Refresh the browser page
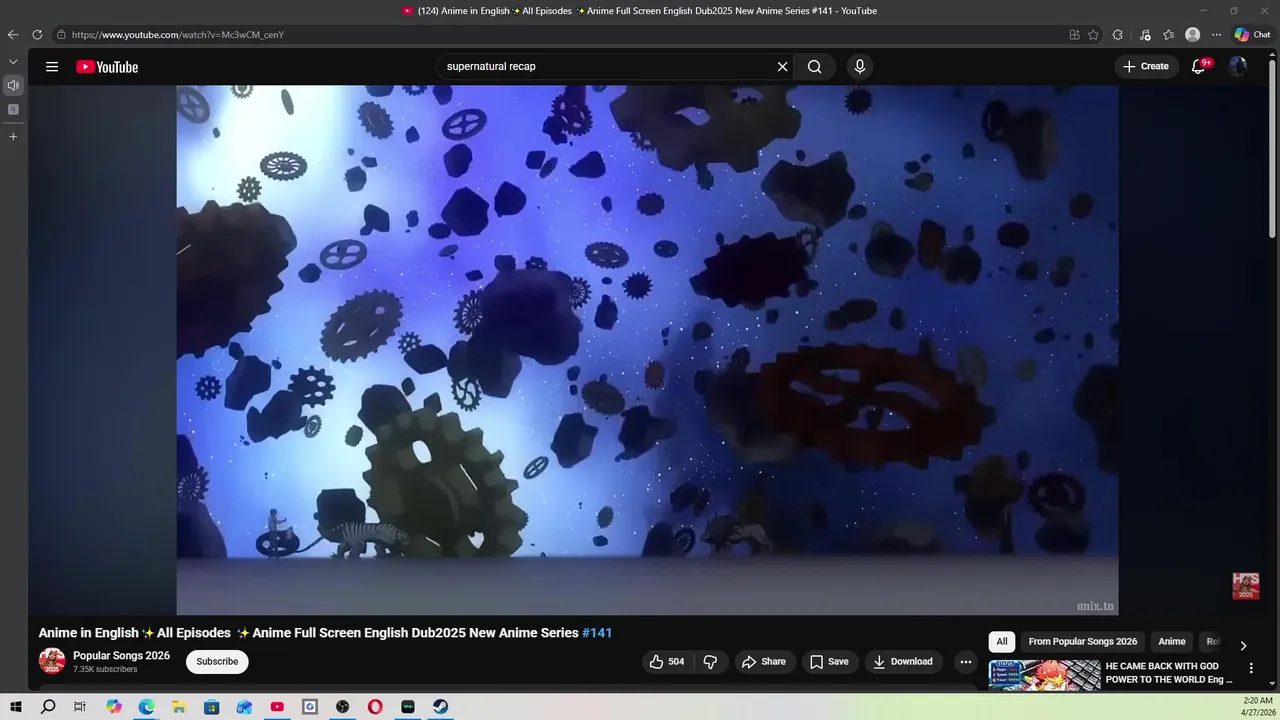This screenshot has width=1280, height=720. 37,34
